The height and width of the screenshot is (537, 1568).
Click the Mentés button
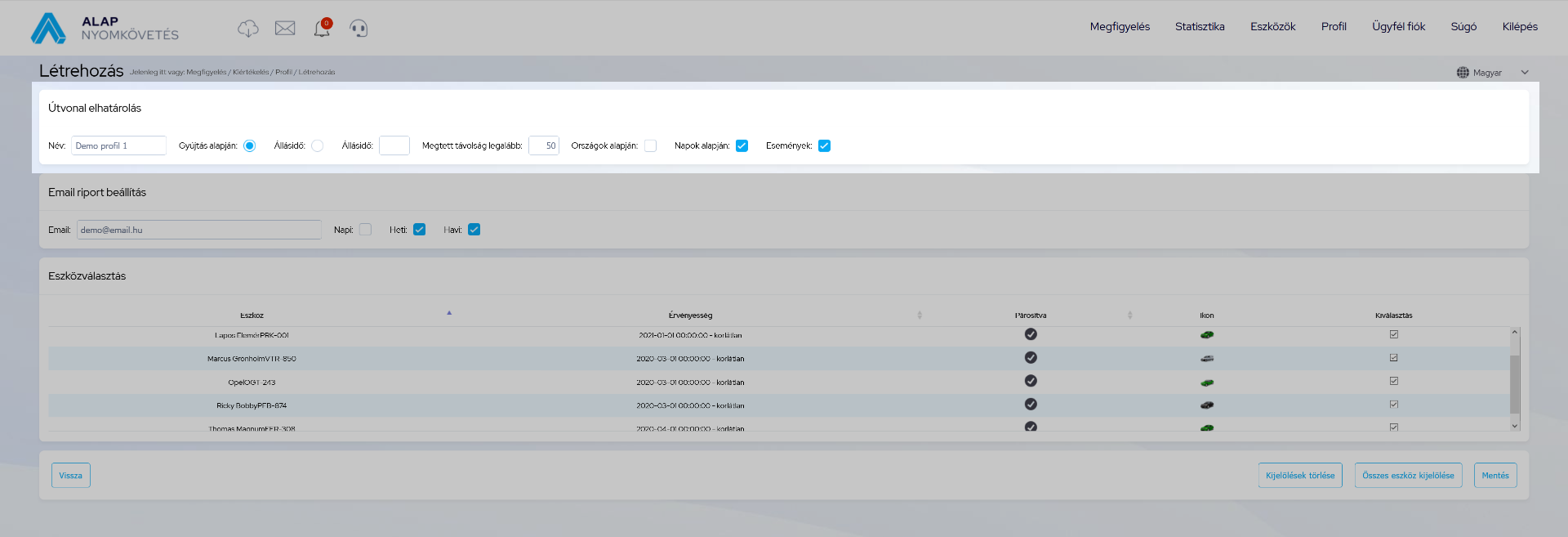coord(1494,476)
